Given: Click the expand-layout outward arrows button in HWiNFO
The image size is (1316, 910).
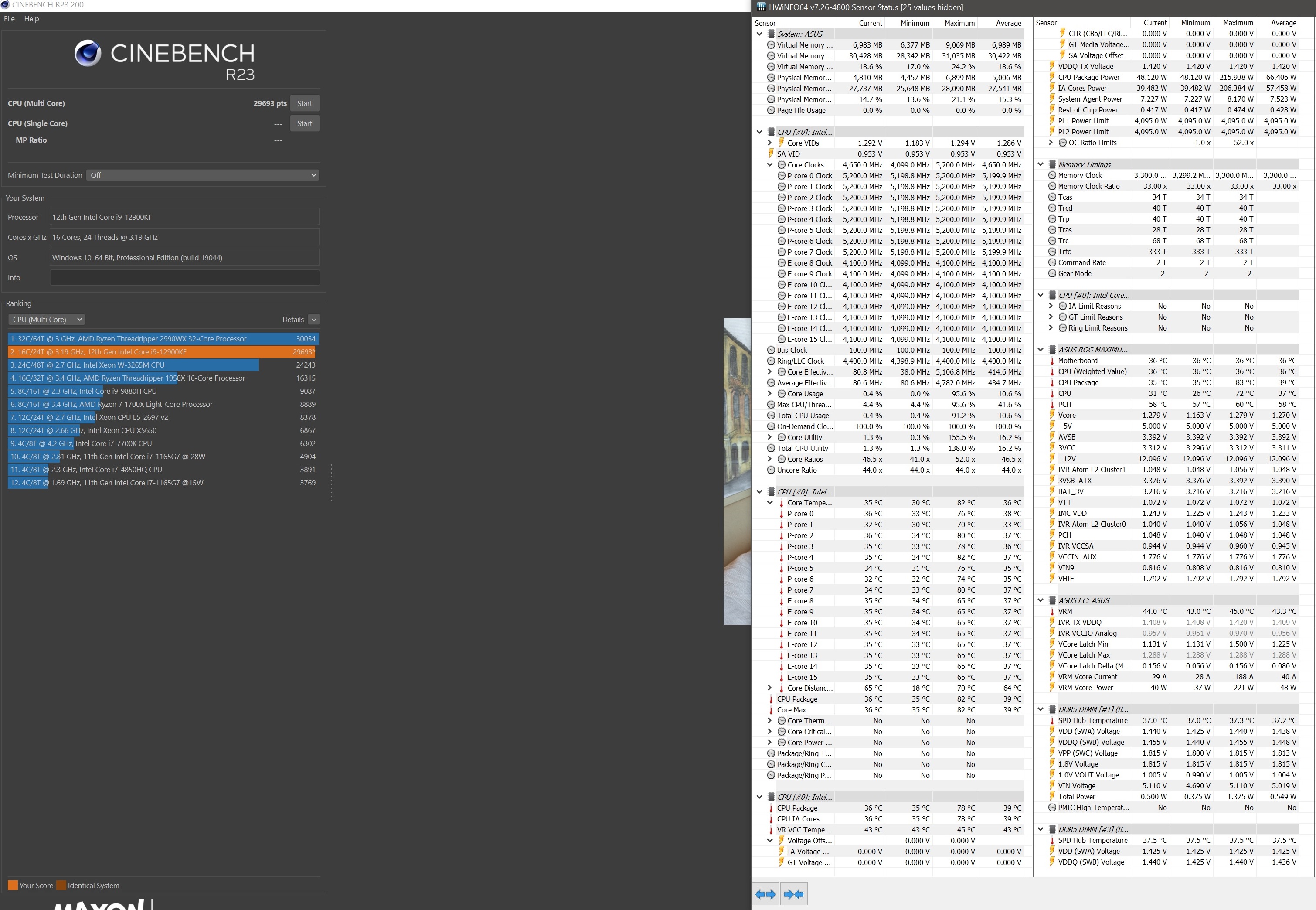Looking at the screenshot, I should (x=765, y=894).
